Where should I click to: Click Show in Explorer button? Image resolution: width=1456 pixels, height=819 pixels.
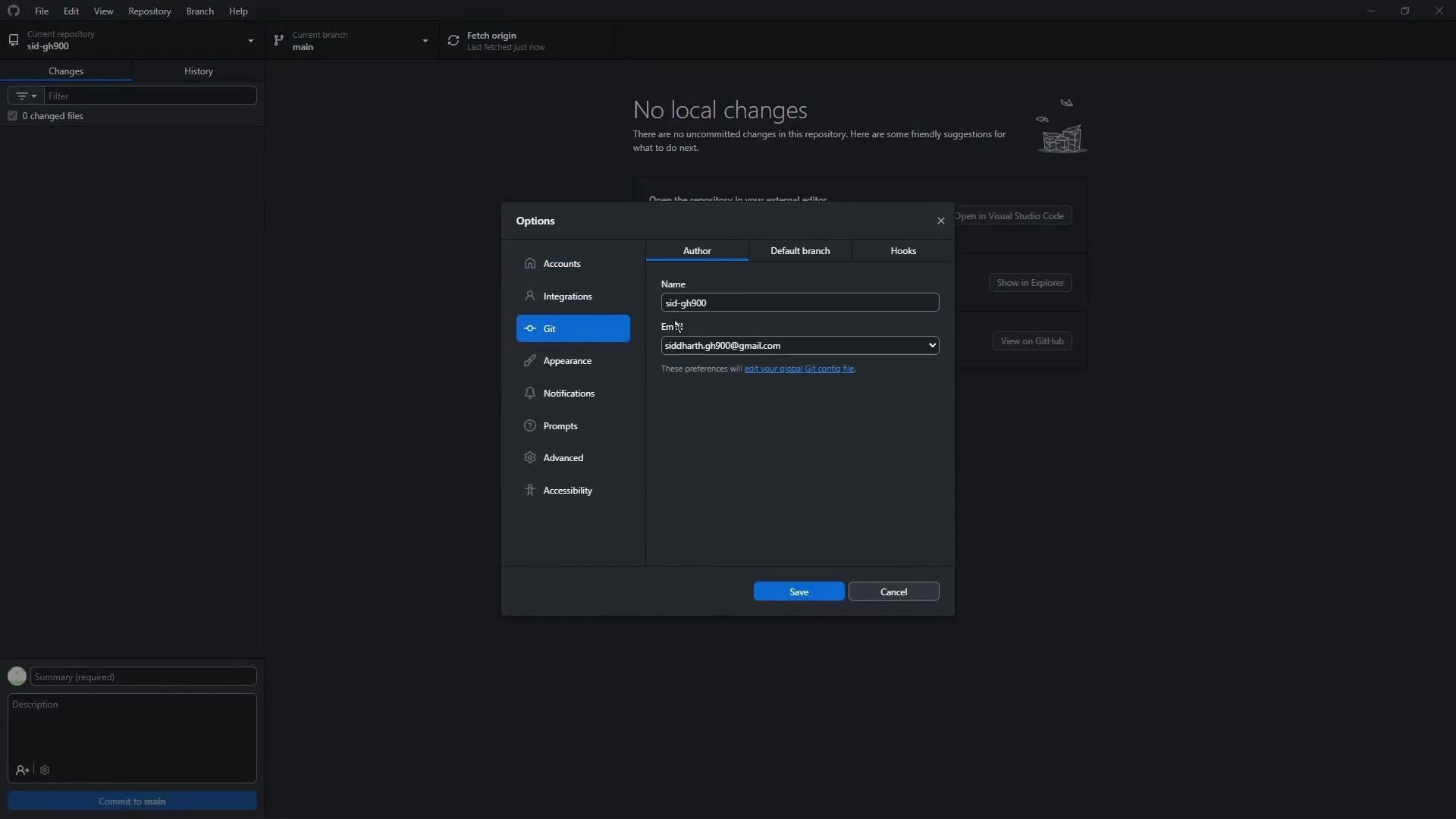pos(1030,282)
